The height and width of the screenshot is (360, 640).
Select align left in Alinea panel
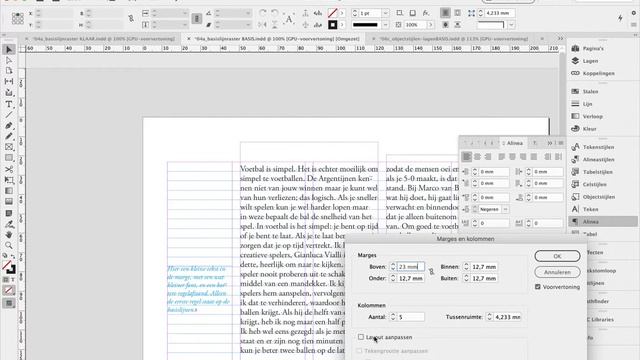point(467,157)
